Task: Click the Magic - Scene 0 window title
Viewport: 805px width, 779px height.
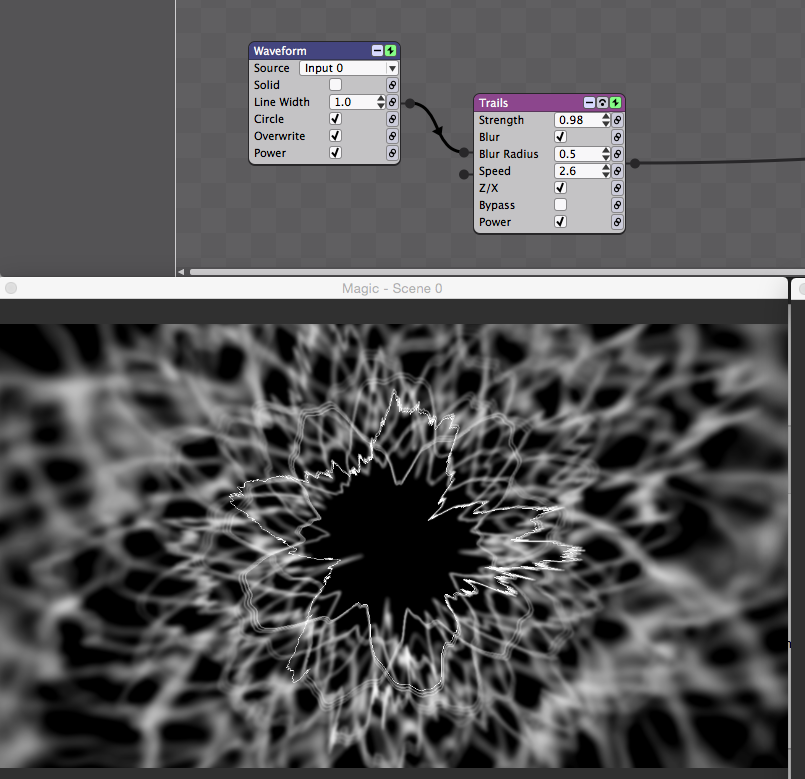Action: point(392,289)
